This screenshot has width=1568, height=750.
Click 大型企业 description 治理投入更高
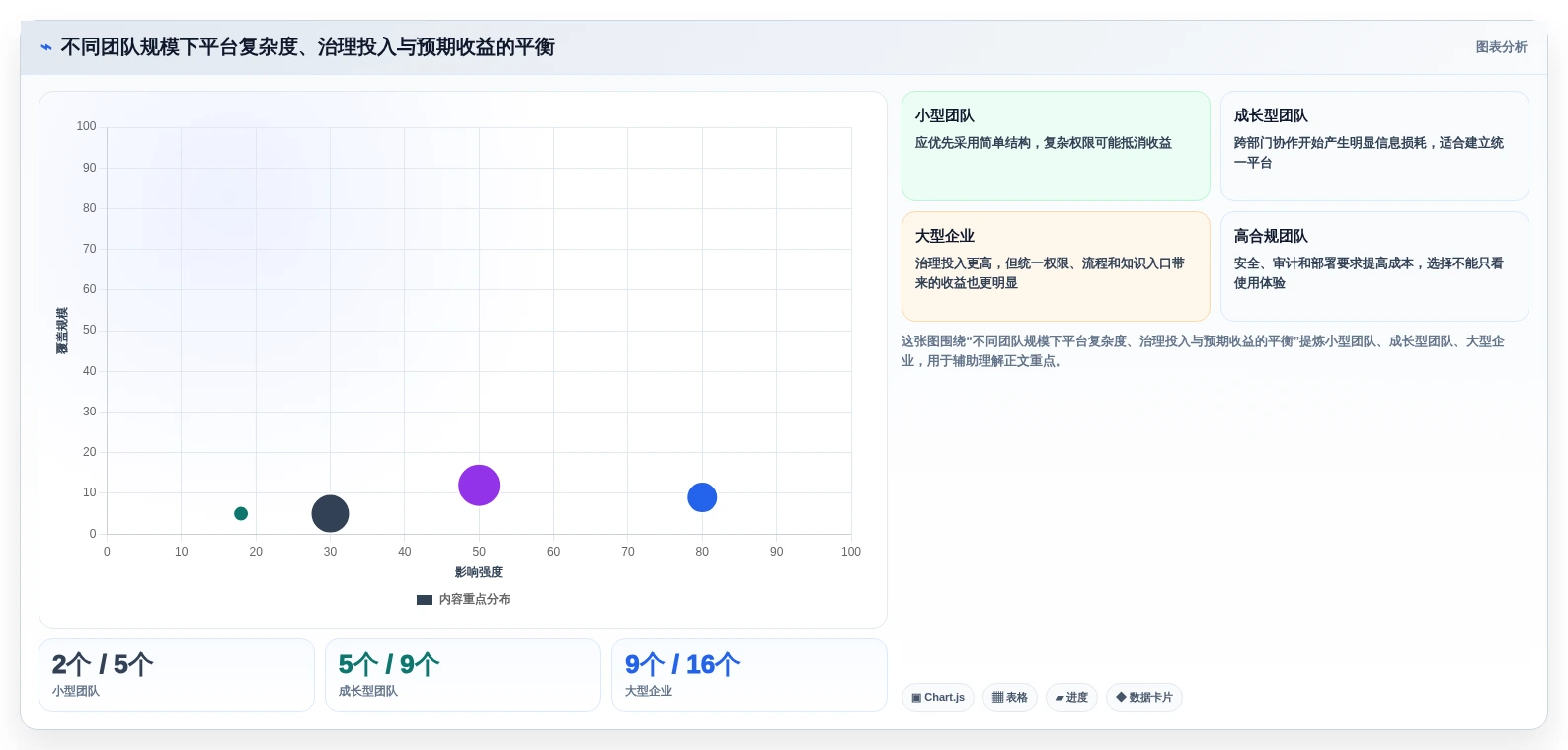(1050, 273)
